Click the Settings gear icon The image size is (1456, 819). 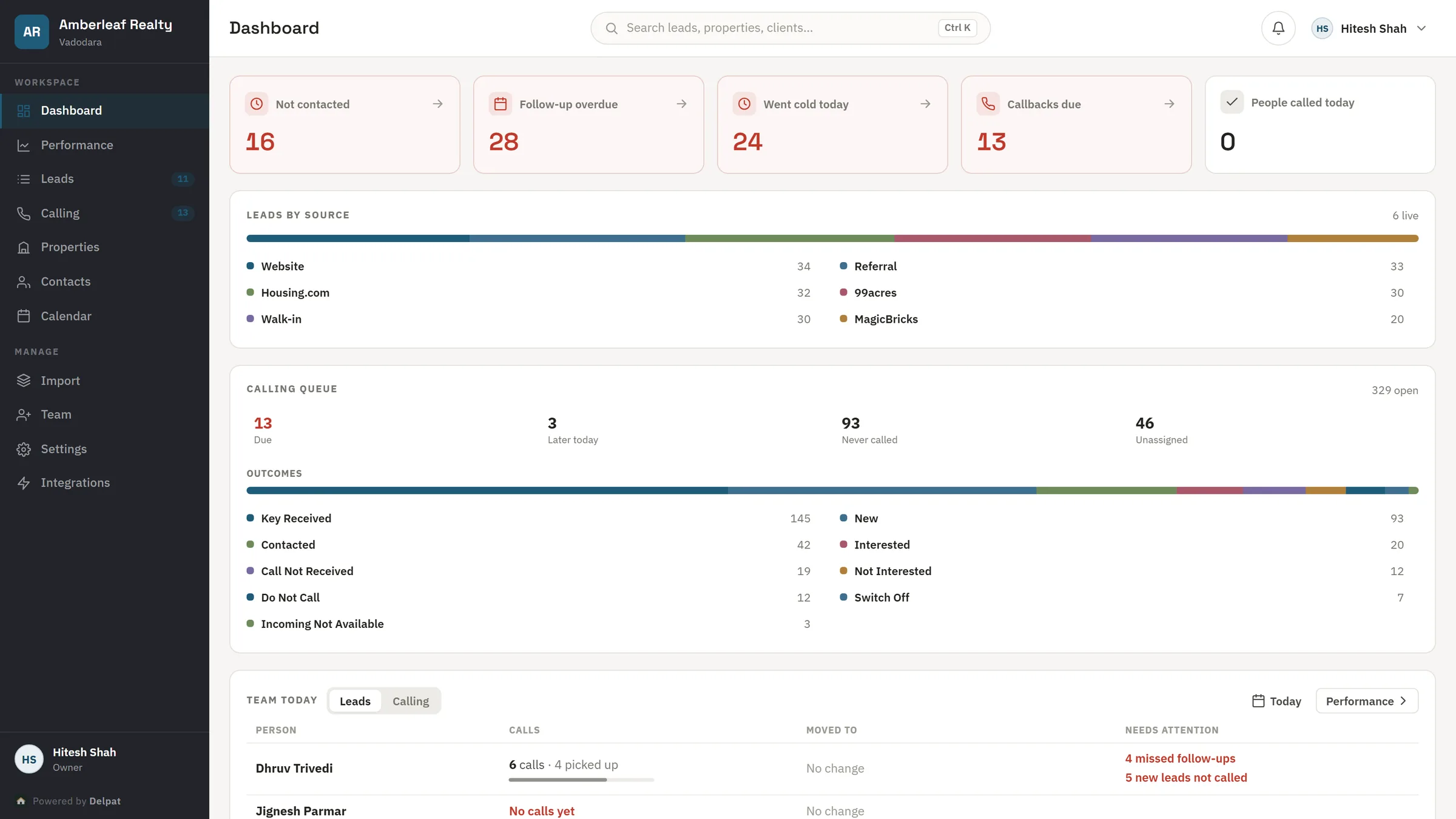(x=24, y=449)
